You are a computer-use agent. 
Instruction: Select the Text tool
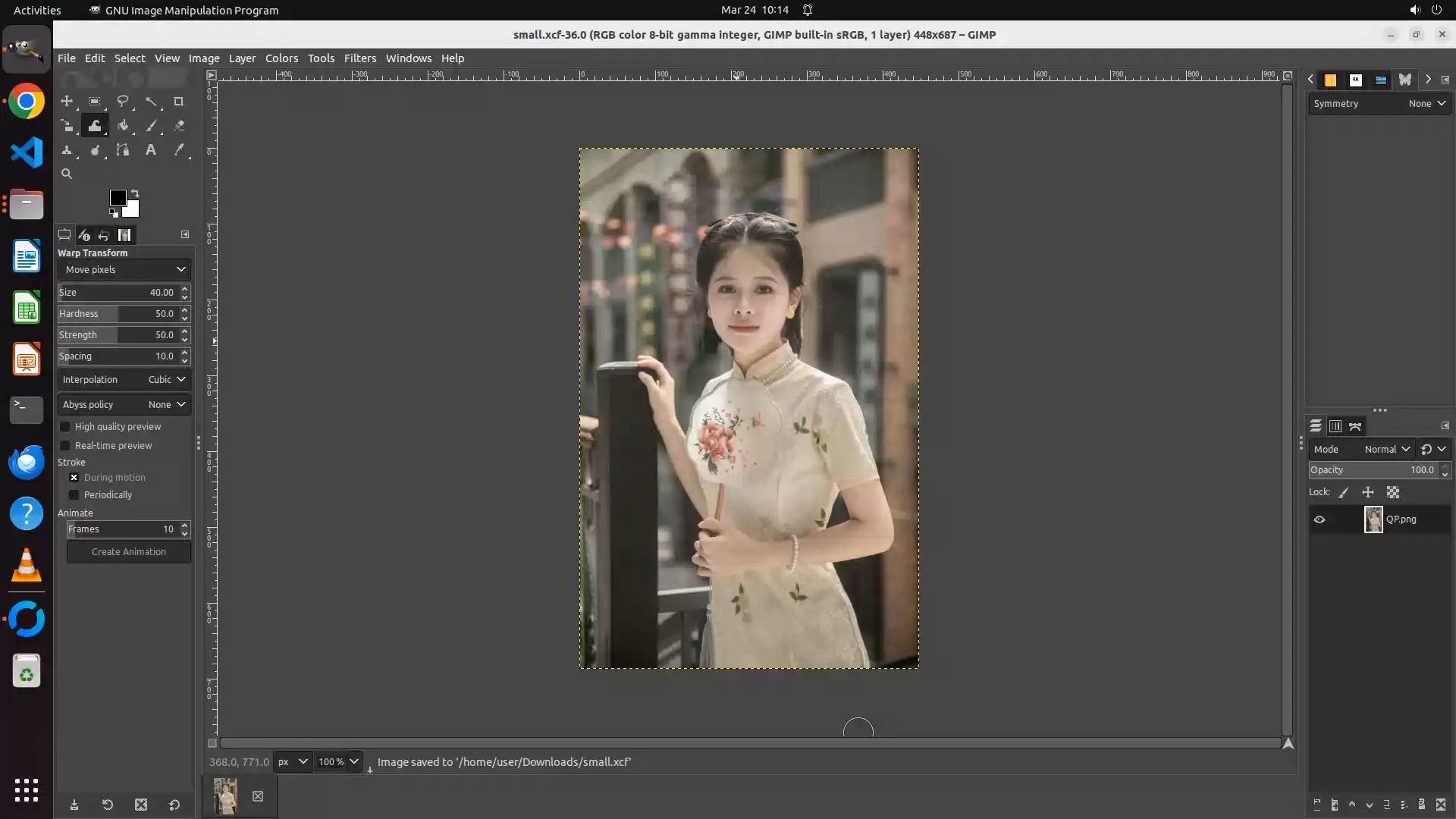[150, 150]
